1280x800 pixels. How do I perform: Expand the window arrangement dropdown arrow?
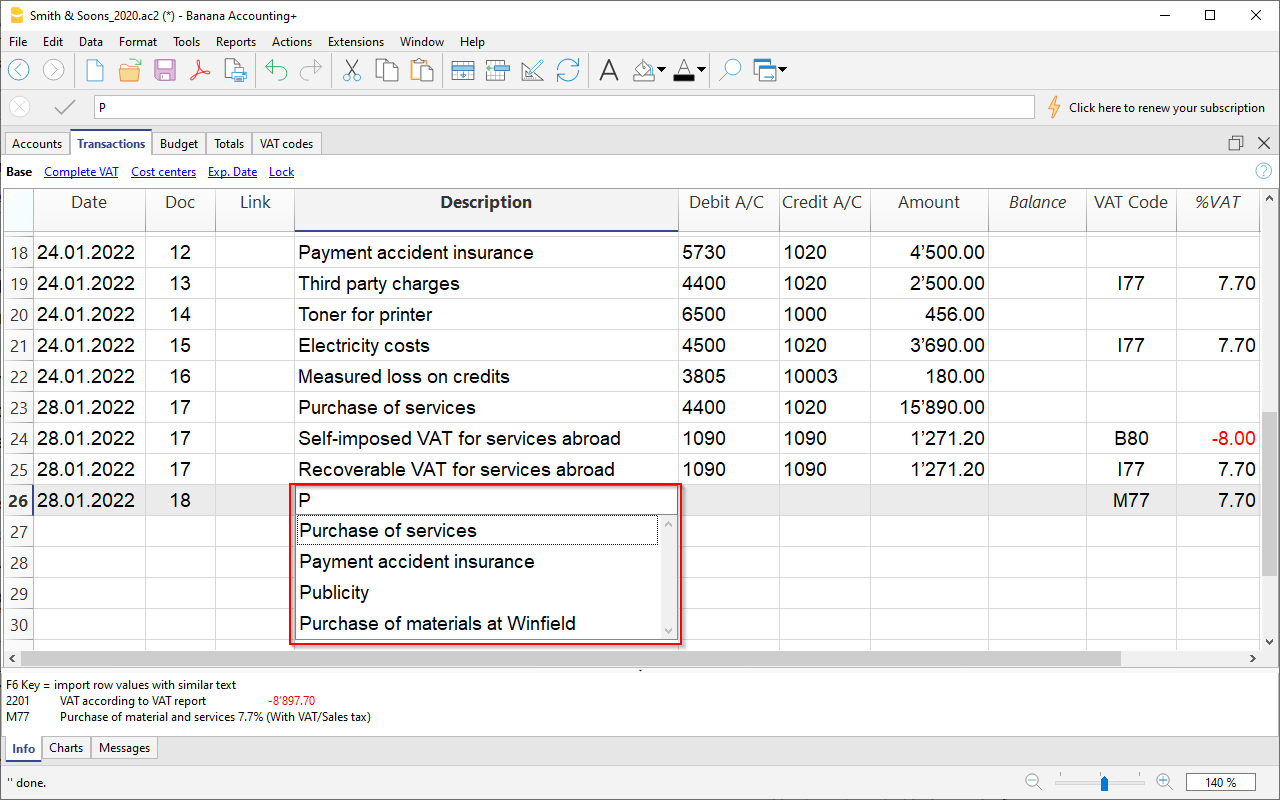[782, 70]
